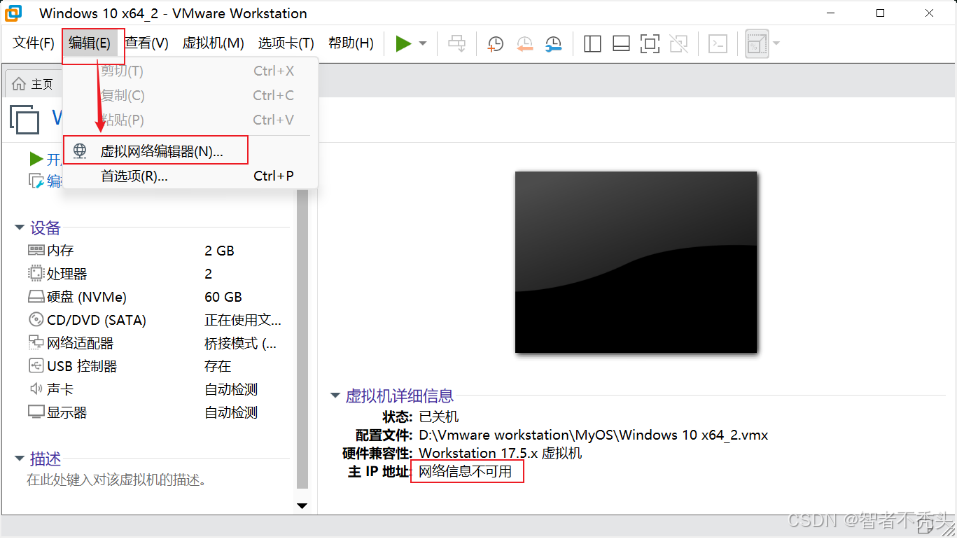Click the Workstation 17.5.x 虚拟机 compatibility text
The height and width of the screenshot is (538, 957).
[x=500, y=454]
